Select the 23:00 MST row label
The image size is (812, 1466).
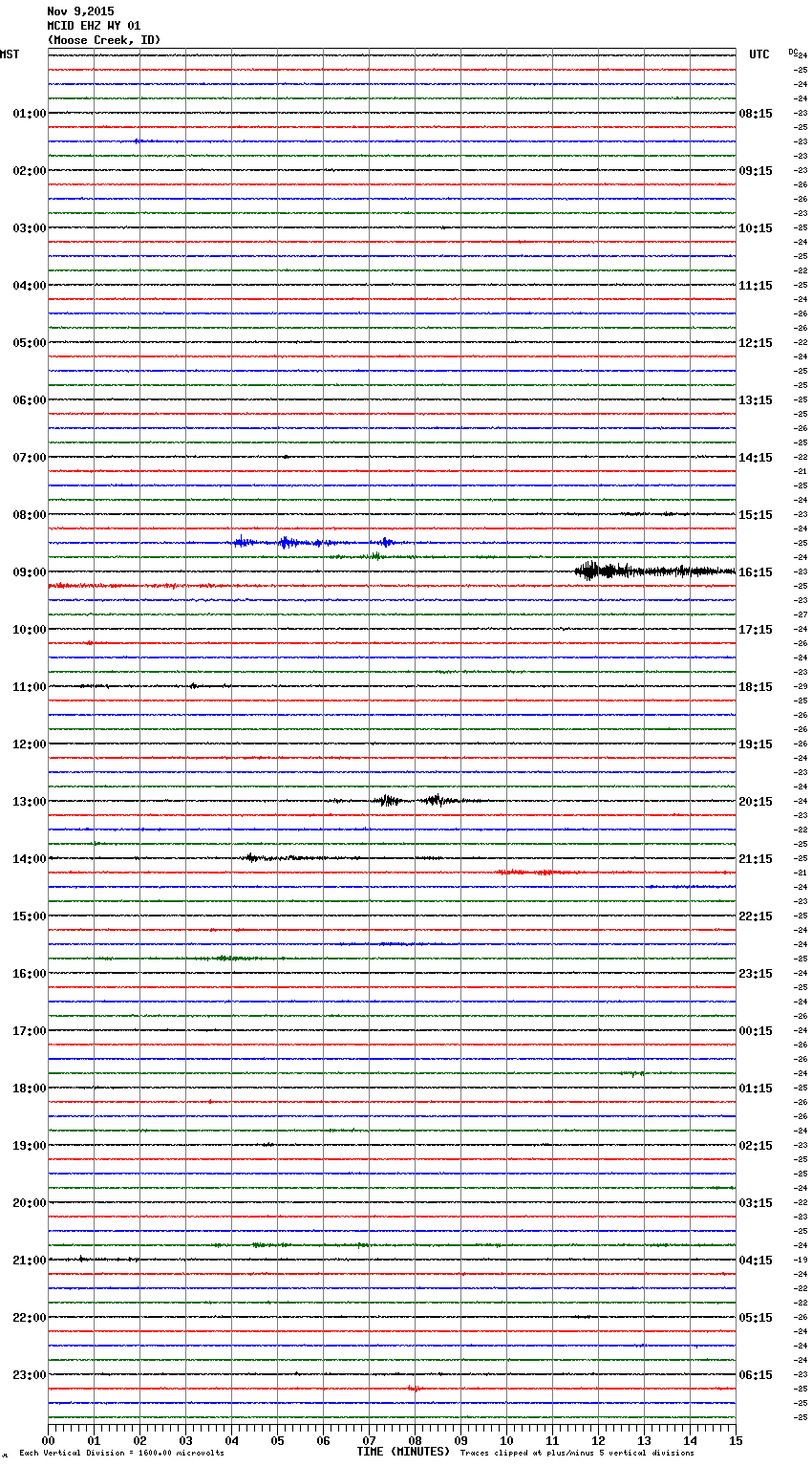pos(30,1375)
